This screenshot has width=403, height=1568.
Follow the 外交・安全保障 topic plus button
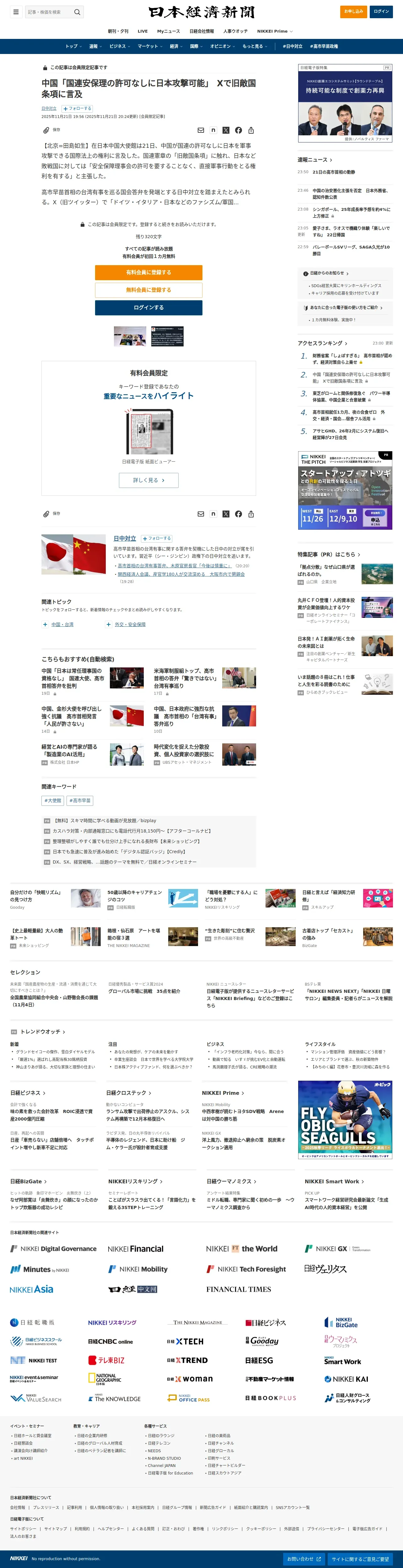[108, 624]
